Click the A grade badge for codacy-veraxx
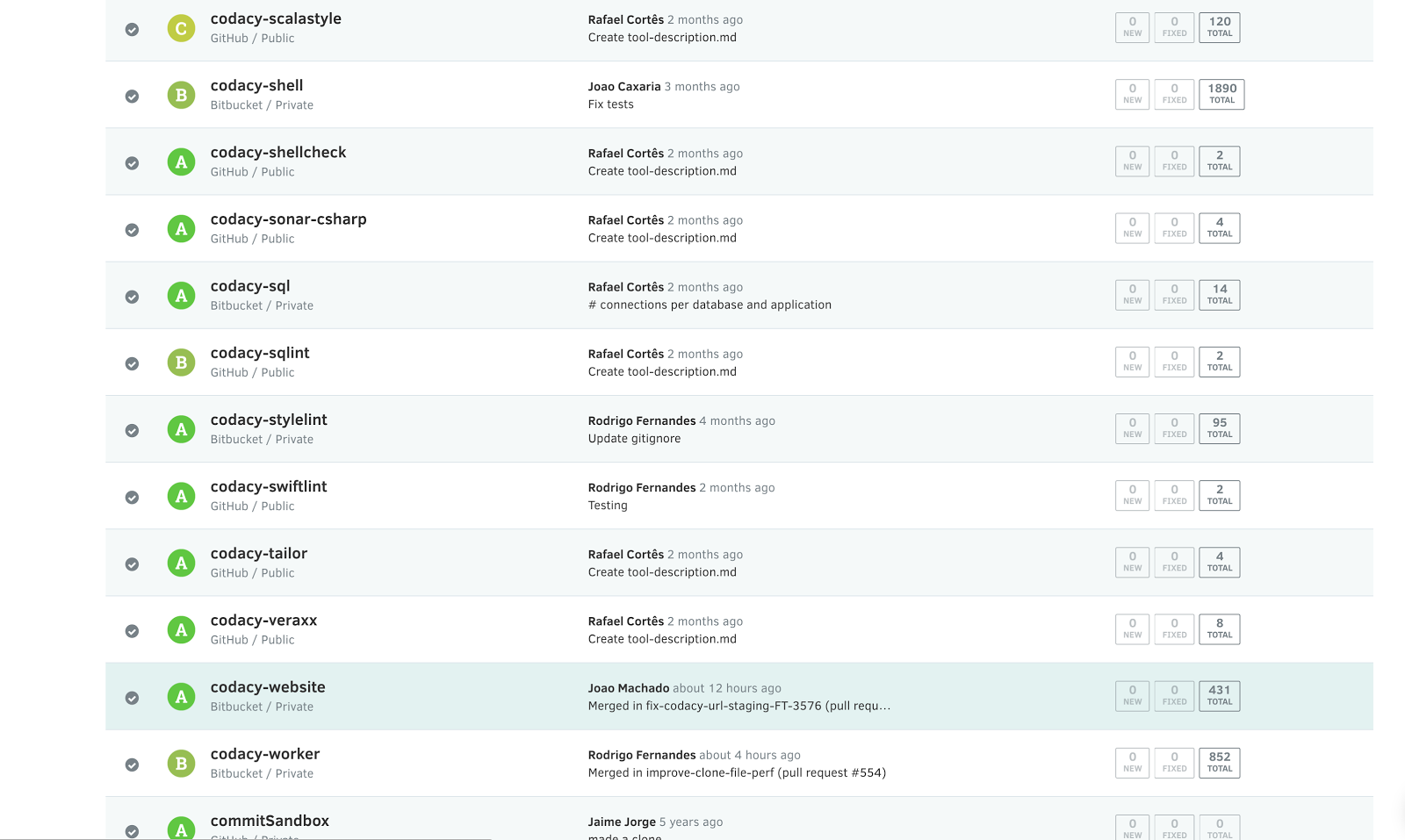 point(181,629)
